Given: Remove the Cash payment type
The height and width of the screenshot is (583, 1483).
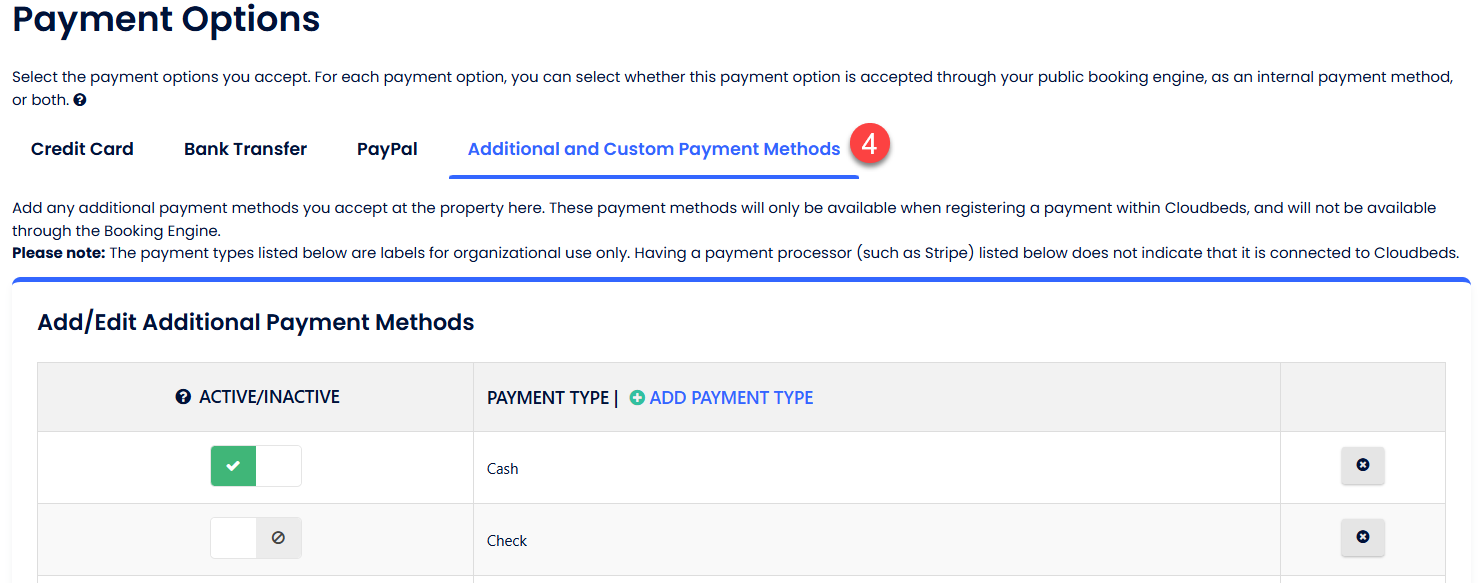Looking at the screenshot, I should pos(1362,466).
